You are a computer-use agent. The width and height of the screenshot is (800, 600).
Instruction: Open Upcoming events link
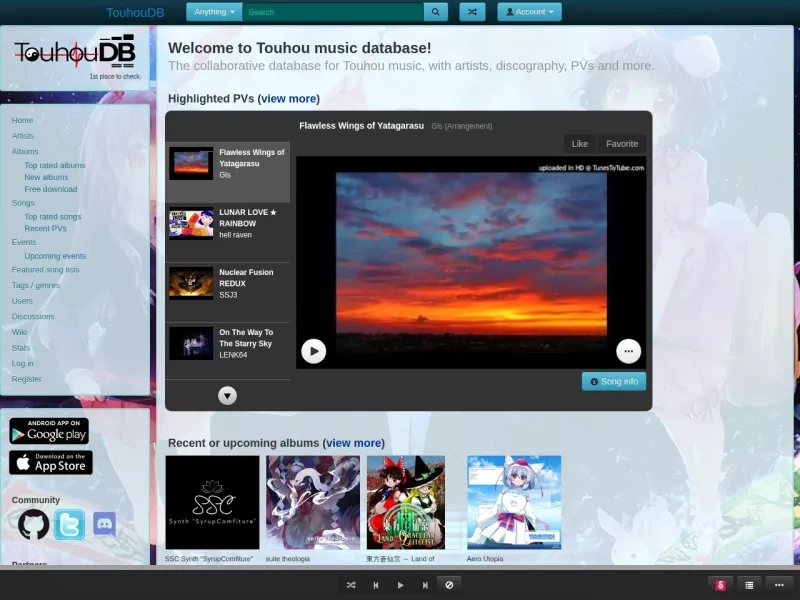[x=56, y=256]
